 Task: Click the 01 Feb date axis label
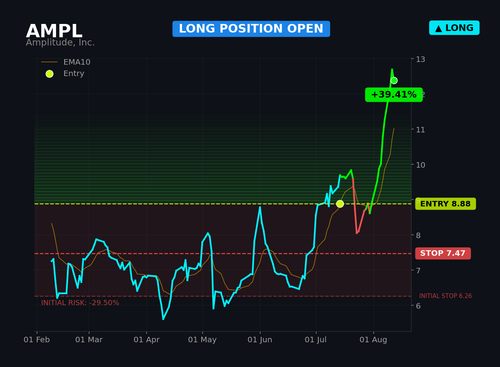[x=37, y=340]
